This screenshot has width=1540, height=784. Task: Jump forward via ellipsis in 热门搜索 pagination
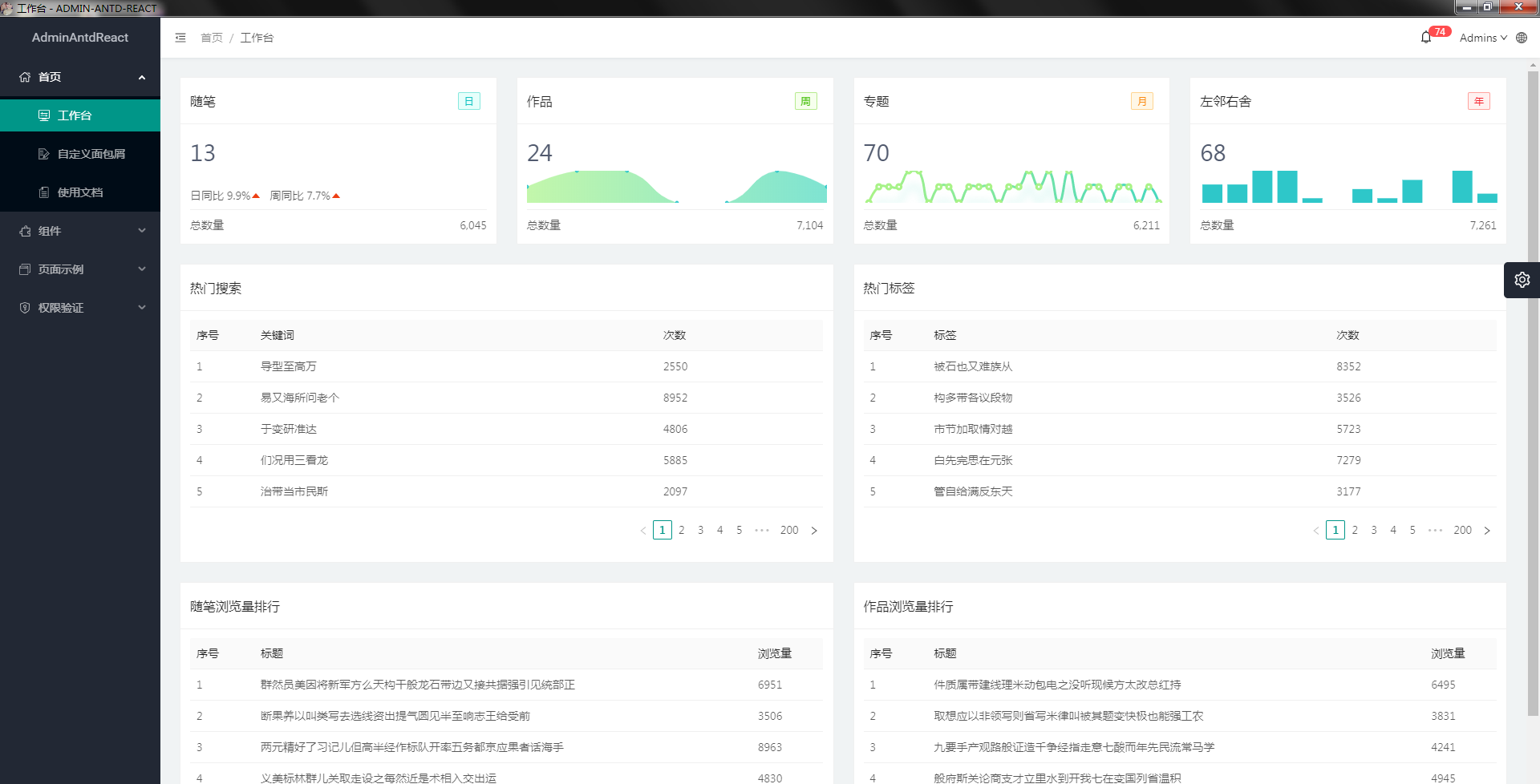[x=762, y=530]
